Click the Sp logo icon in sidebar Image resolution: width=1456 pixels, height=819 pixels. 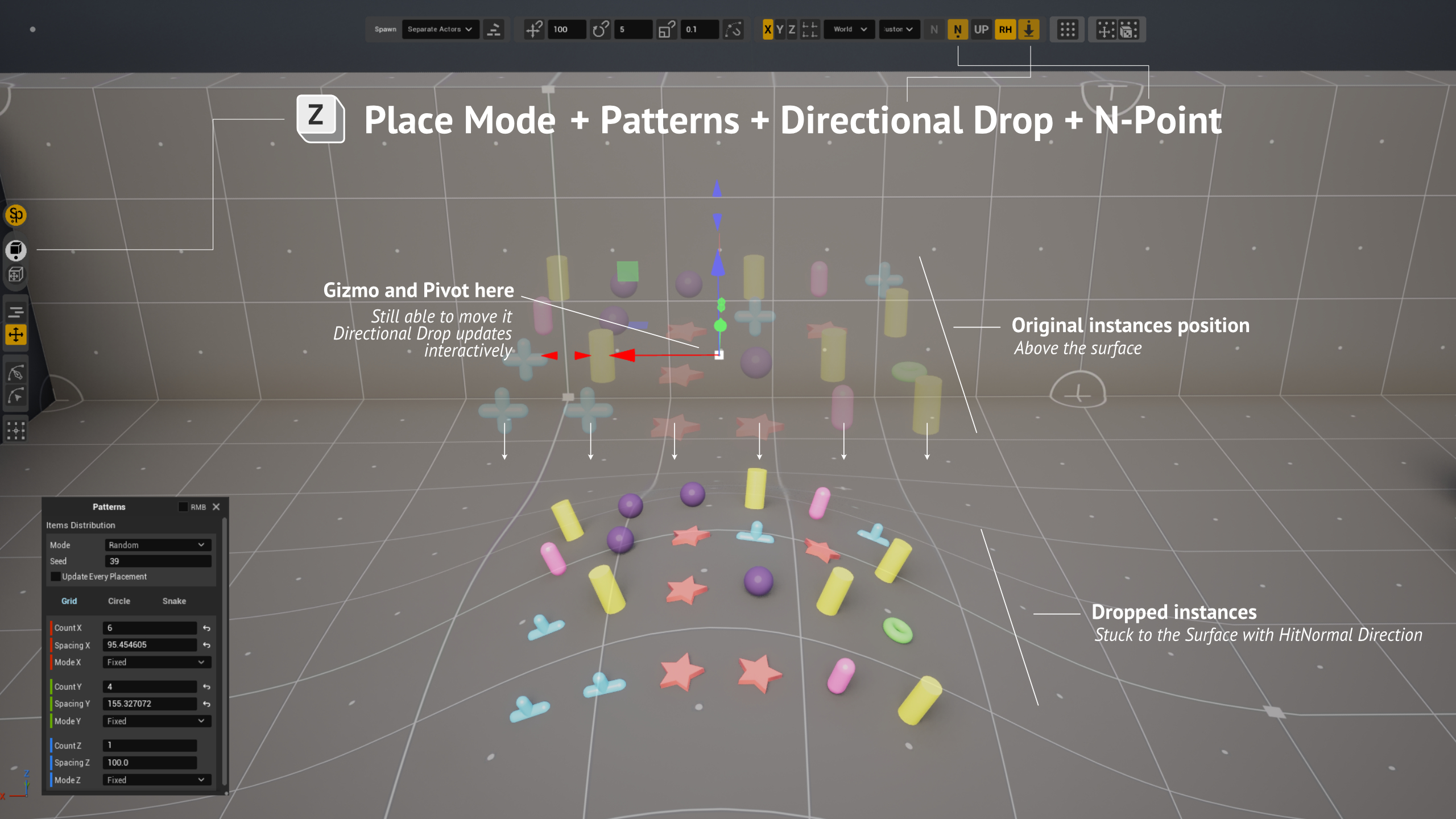pos(16,215)
